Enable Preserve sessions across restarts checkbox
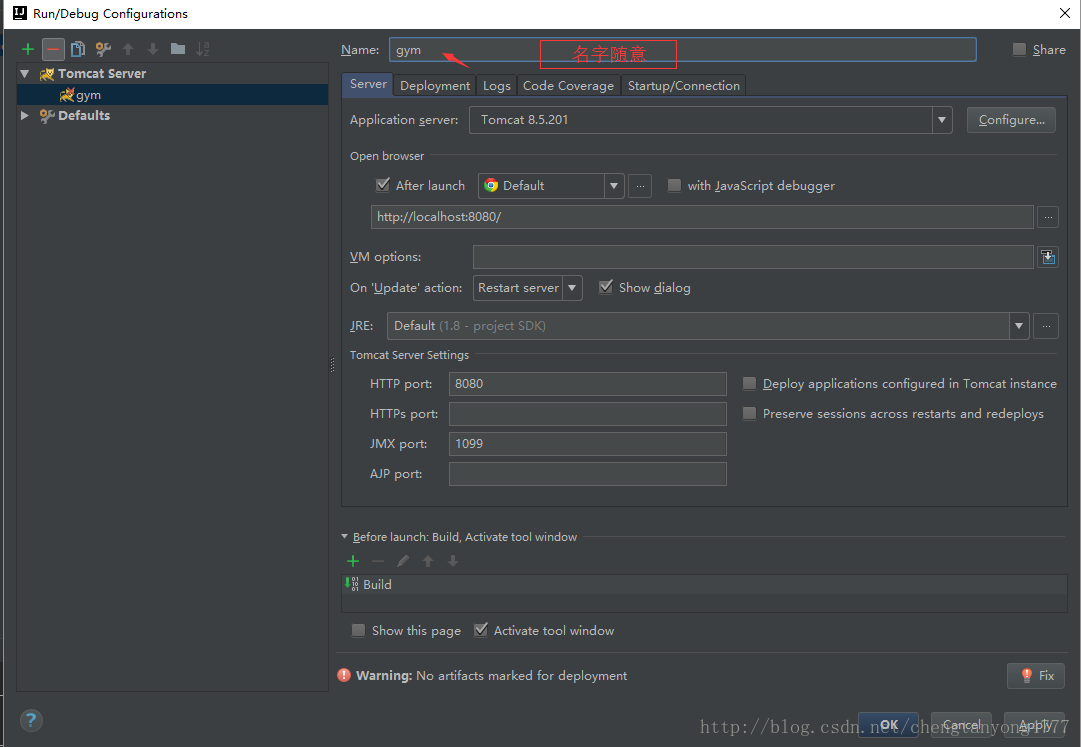 tap(749, 413)
